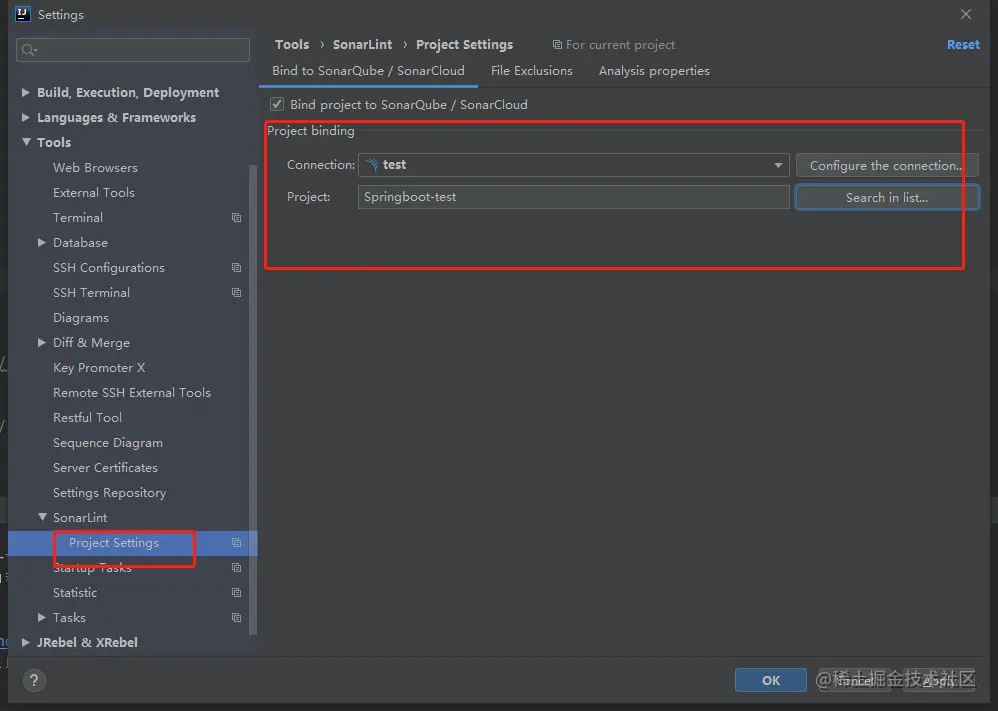The image size is (998, 711).
Task: Click project-level icon next to SSH Terminal
Action: pyautogui.click(x=236, y=293)
